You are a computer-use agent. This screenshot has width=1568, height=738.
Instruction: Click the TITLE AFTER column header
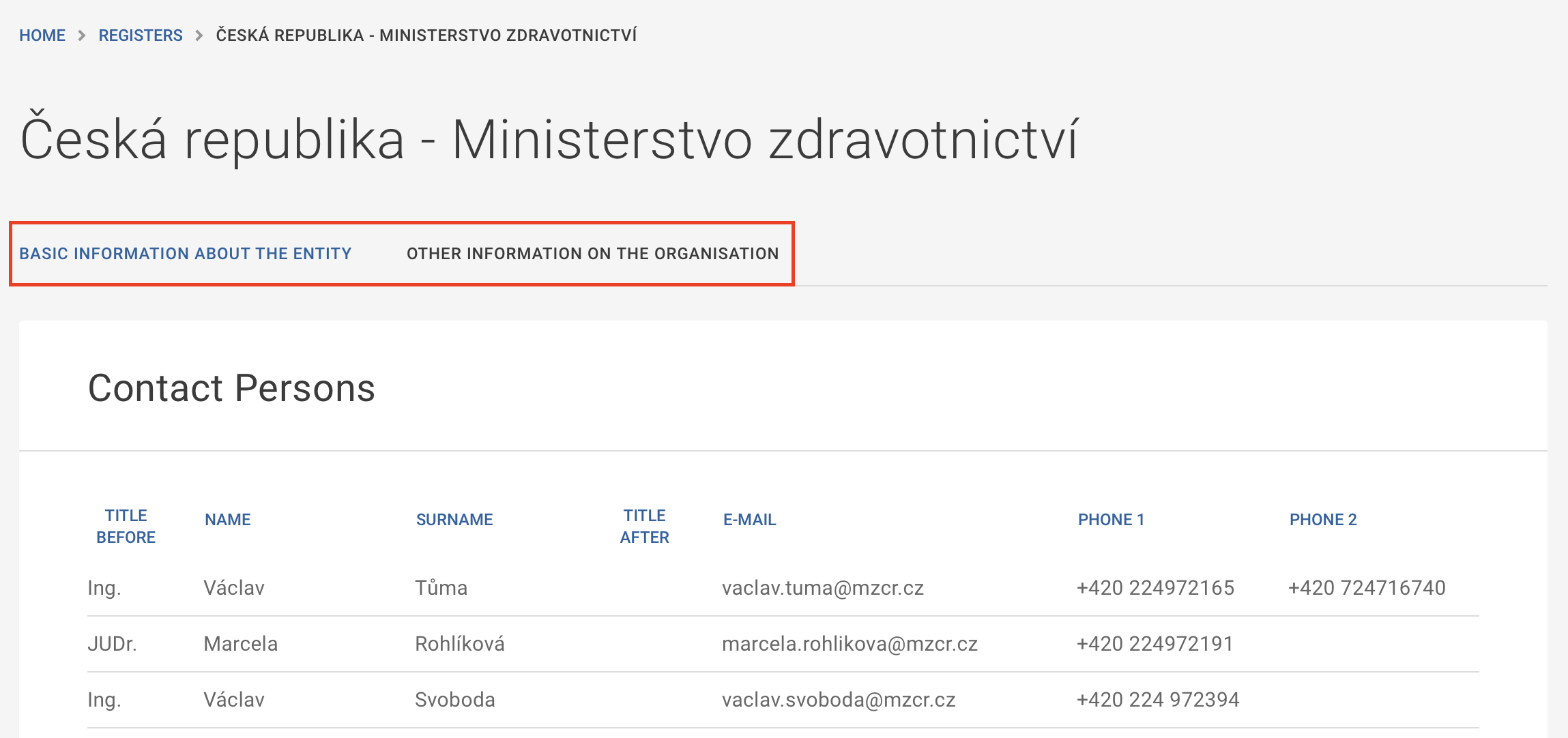tap(644, 526)
